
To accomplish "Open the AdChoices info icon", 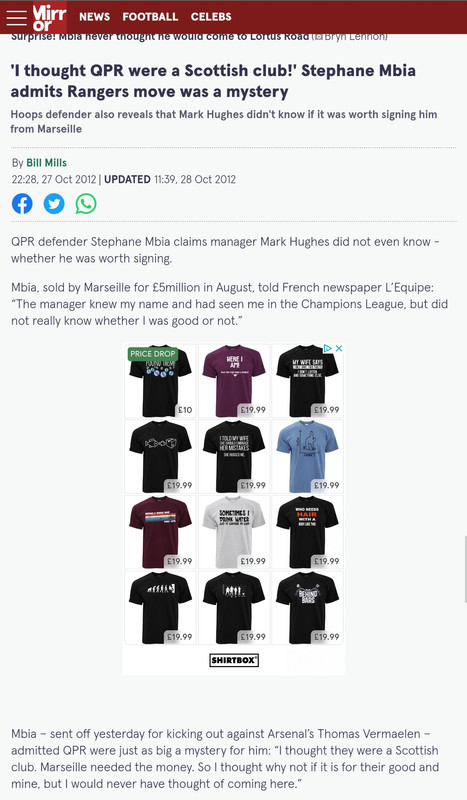I will tap(328, 348).
